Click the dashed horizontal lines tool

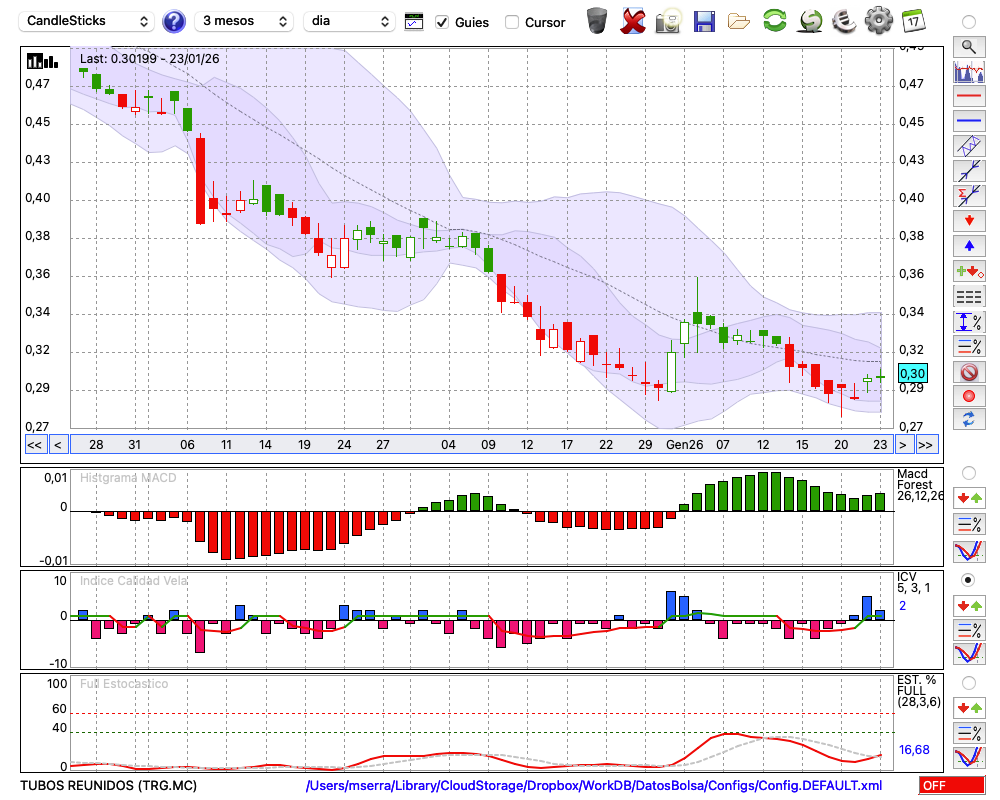[x=969, y=296]
